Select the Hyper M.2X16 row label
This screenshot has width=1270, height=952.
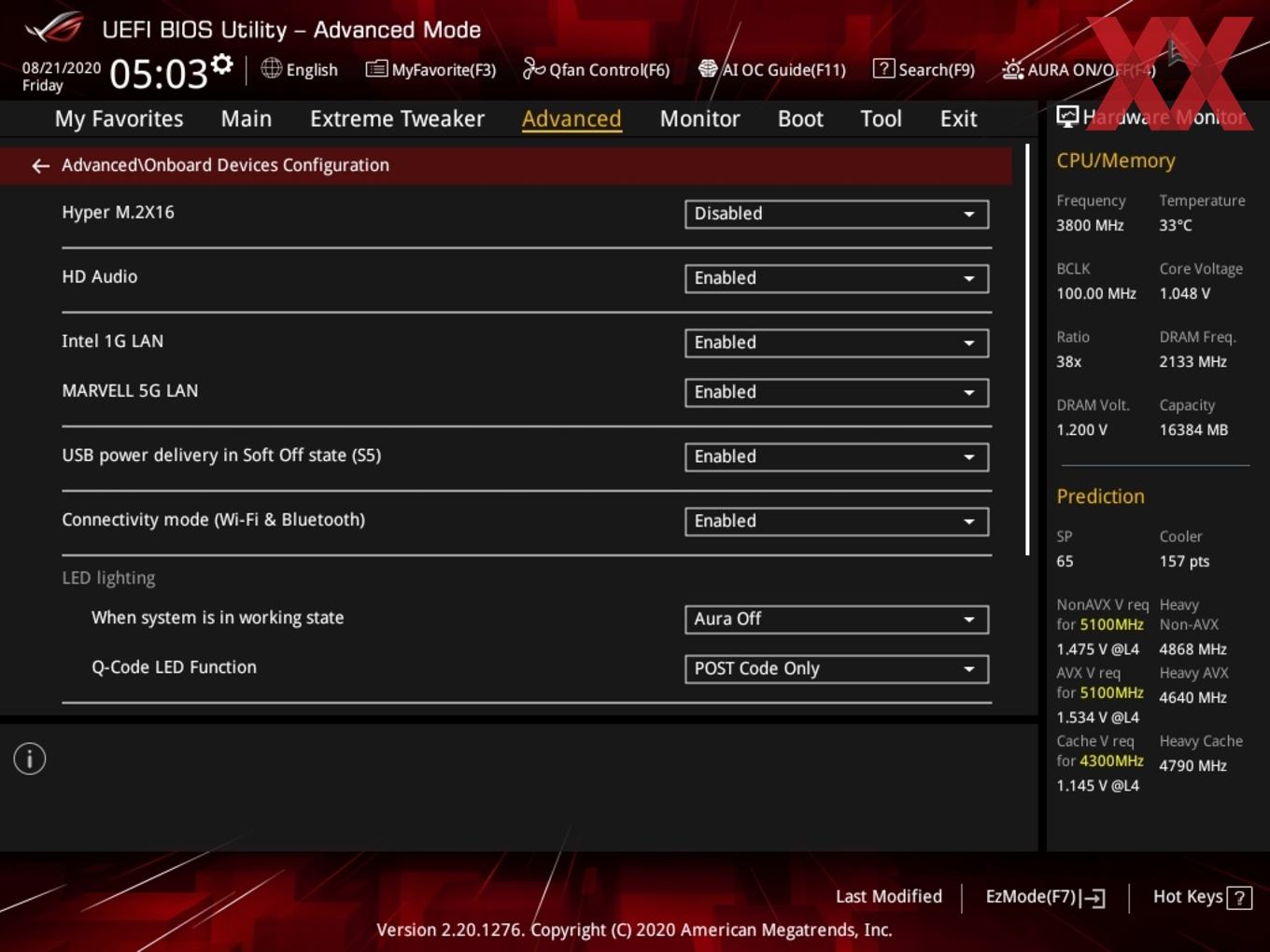coord(118,212)
